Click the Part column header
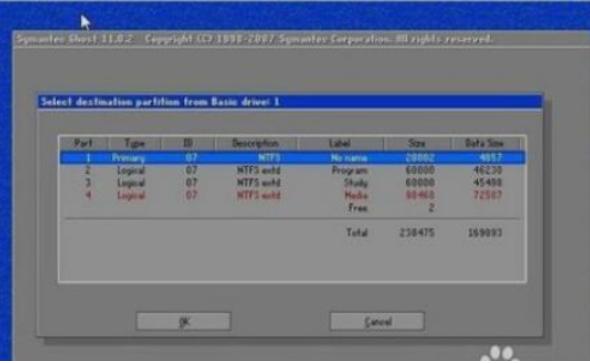Viewport: 590px width, 363px height. pyautogui.click(x=84, y=143)
